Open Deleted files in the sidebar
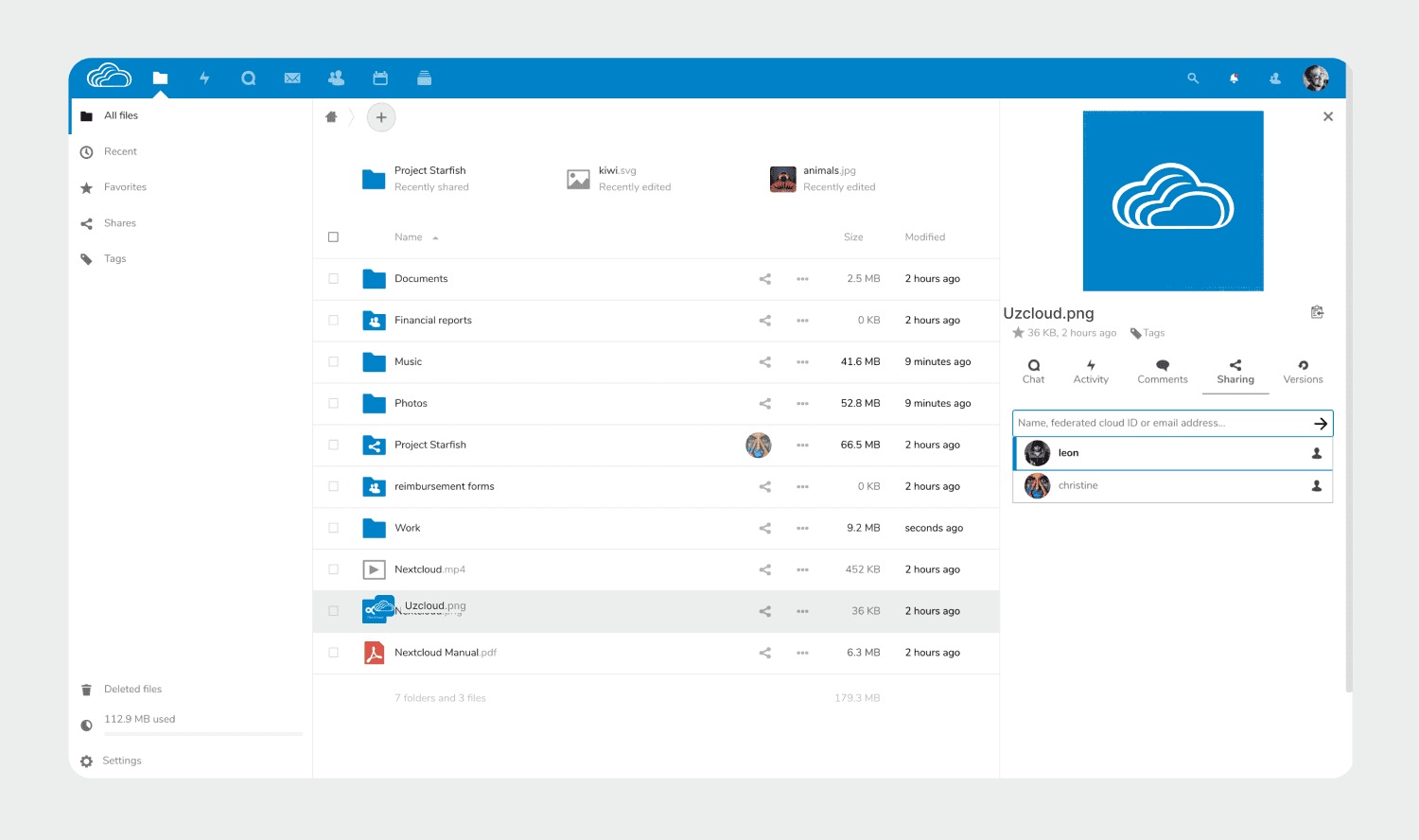The width and height of the screenshot is (1419, 840). click(132, 690)
